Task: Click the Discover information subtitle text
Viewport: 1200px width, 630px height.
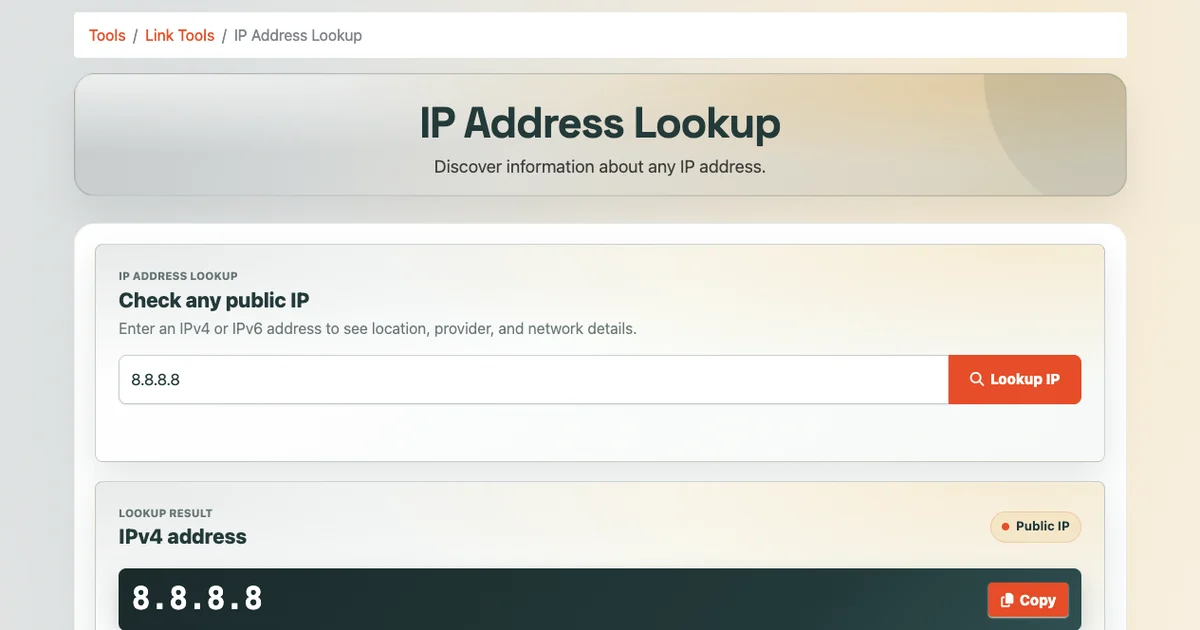Action: [x=600, y=167]
